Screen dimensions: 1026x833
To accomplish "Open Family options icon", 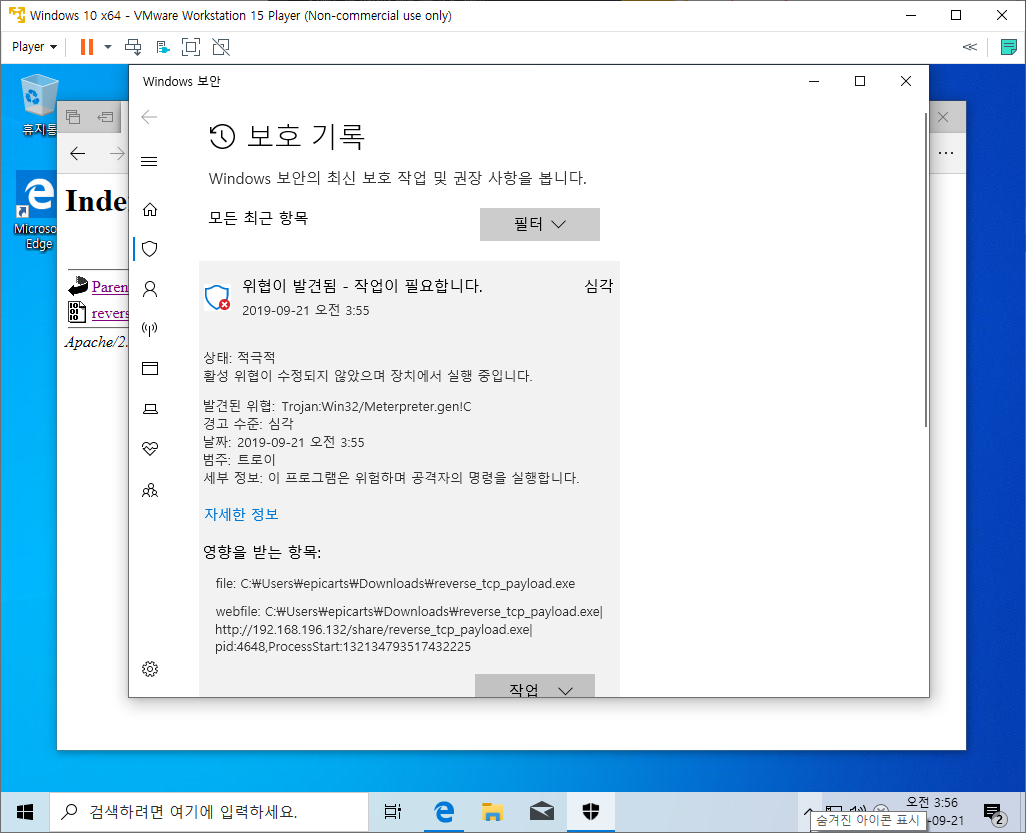I will tap(150, 490).
